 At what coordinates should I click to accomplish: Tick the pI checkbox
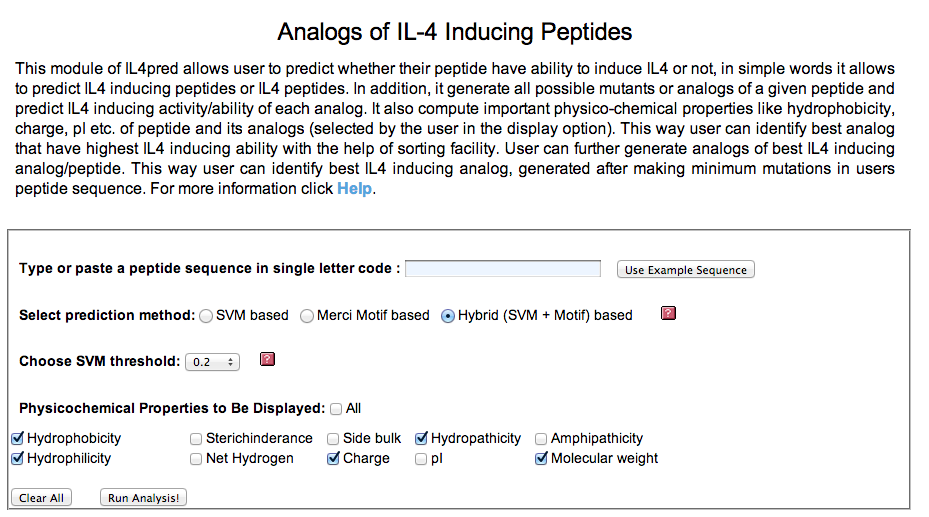(x=422, y=459)
